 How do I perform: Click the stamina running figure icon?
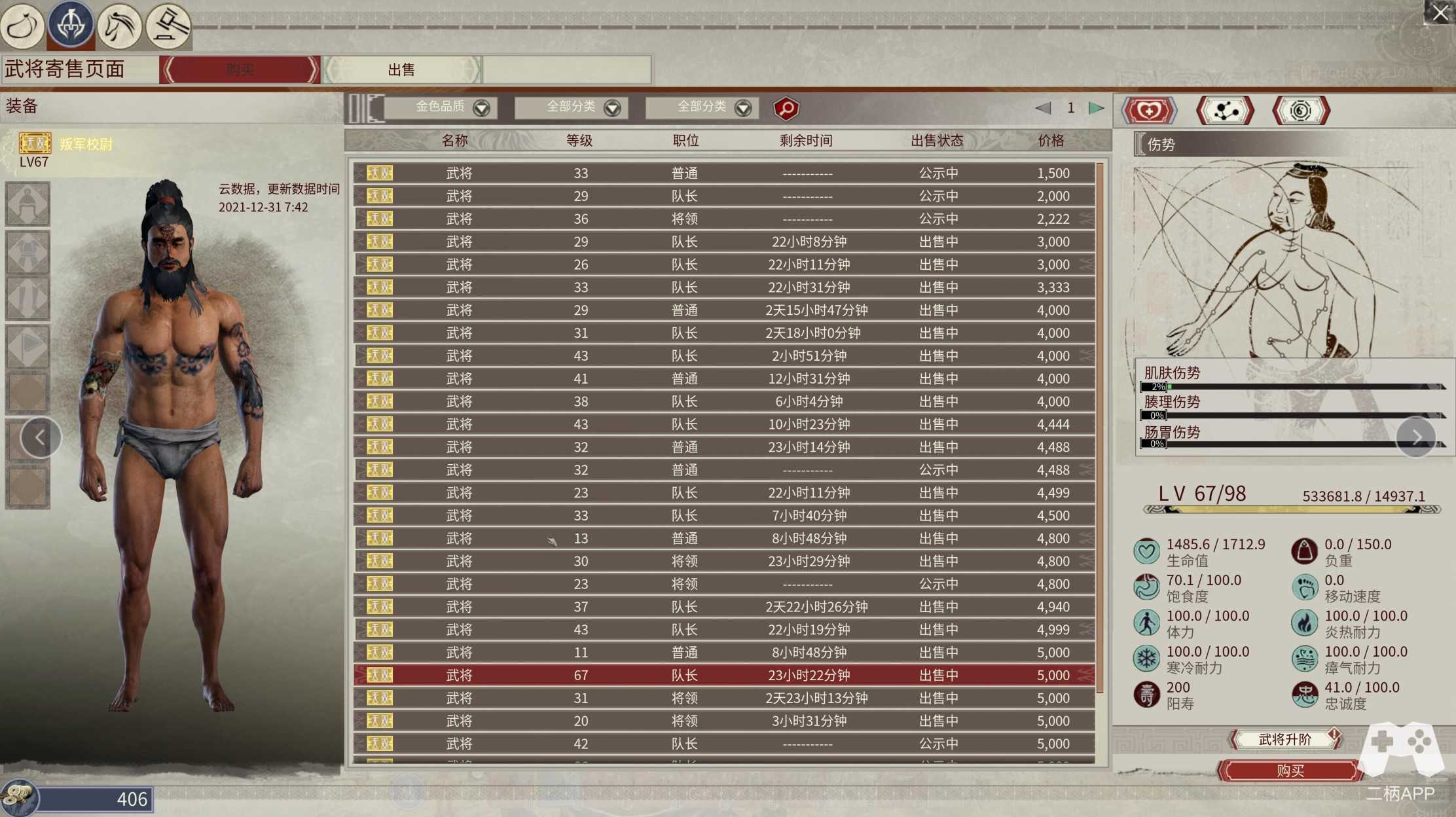pos(1146,623)
